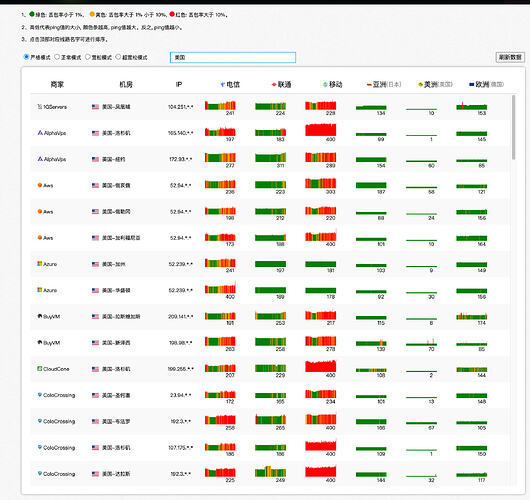Sort by the IP column header
Image resolution: width=530 pixels, height=500 pixels.
[179, 84]
